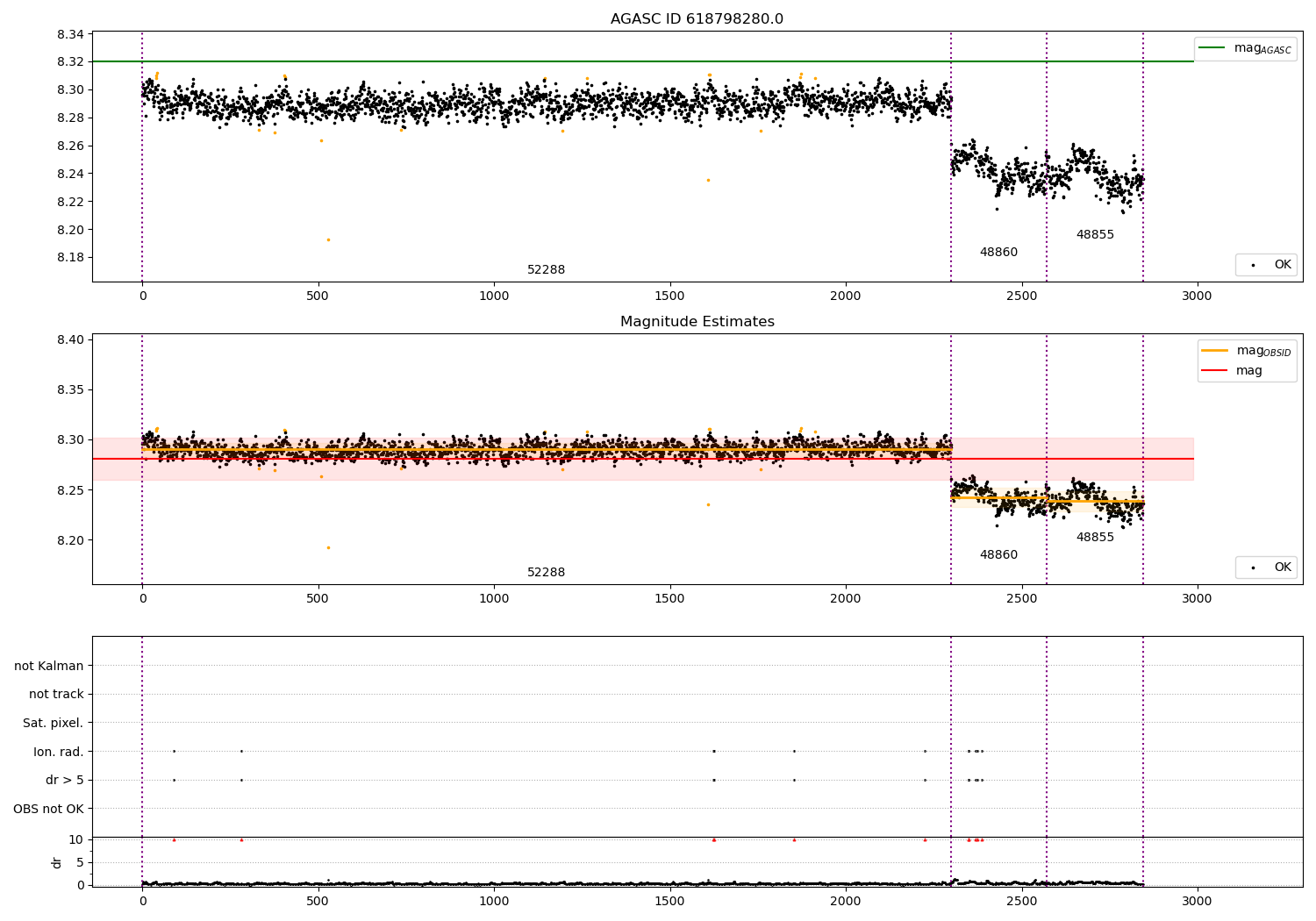Click the 'Ion. rad.' y-axis label

point(59,753)
